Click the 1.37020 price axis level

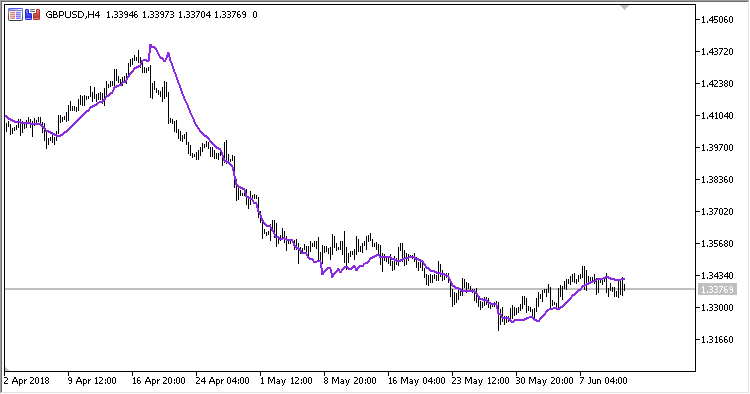point(717,211)
